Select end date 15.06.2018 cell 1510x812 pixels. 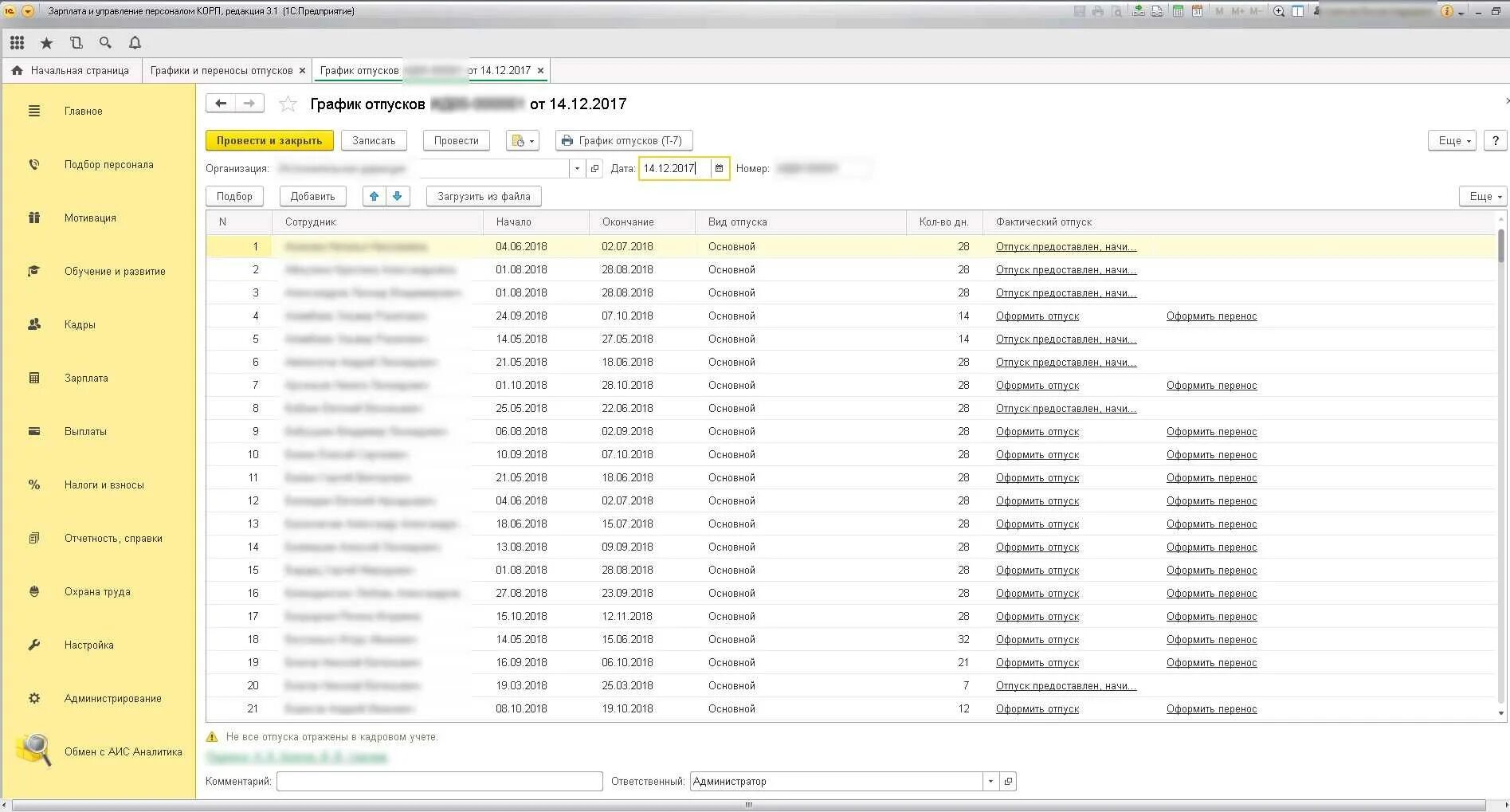coord(641,640)
